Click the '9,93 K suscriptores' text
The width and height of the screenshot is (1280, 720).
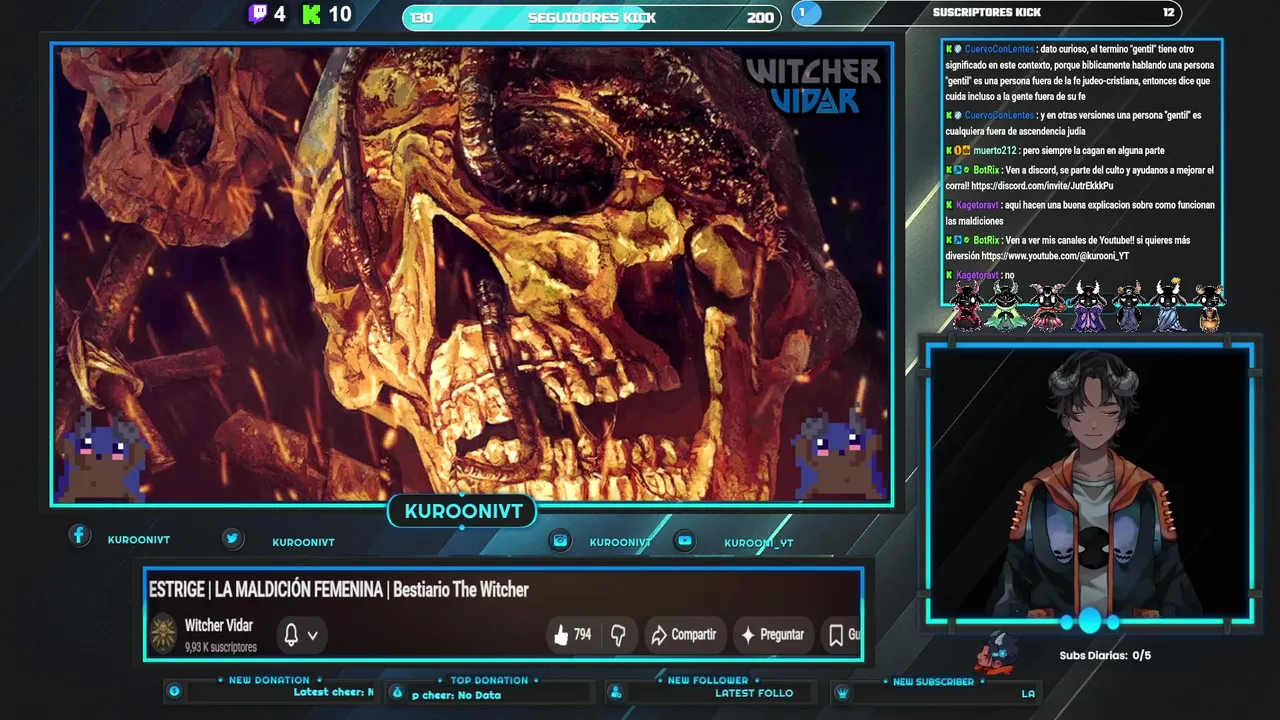click(220, 647)
